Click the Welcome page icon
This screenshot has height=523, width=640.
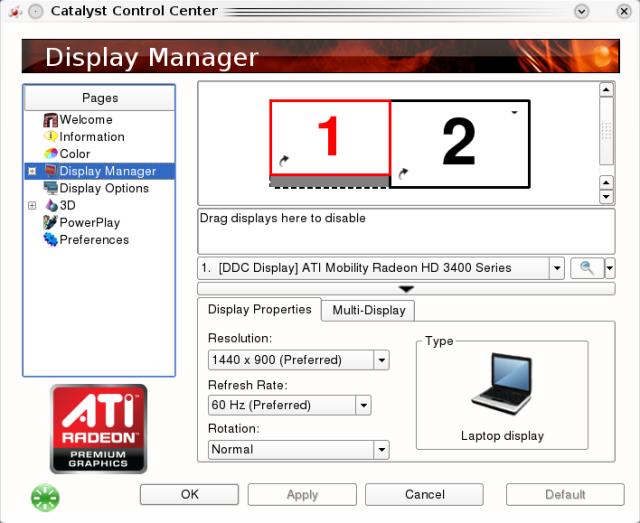pyautogui.click(x=51, y=120)
